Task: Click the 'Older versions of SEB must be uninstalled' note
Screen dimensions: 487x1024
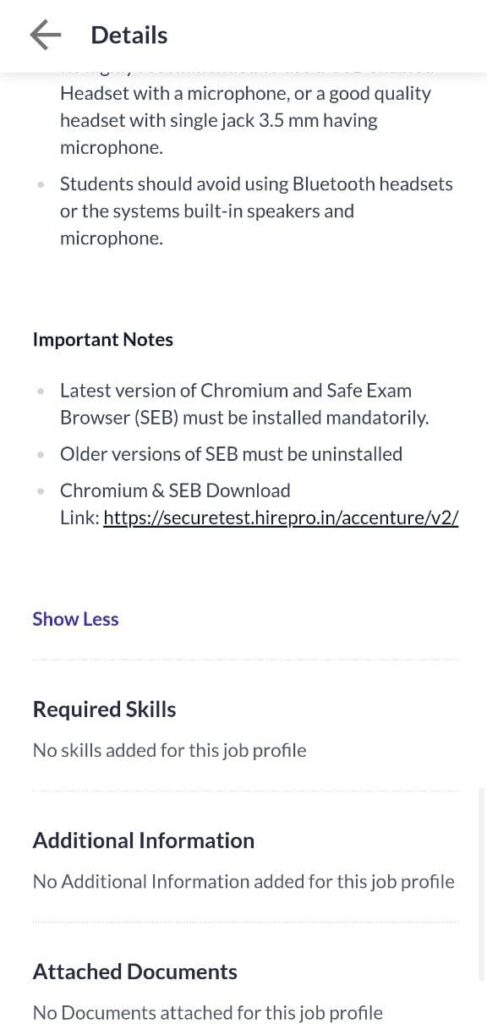Action: click(x=231, y=453)
